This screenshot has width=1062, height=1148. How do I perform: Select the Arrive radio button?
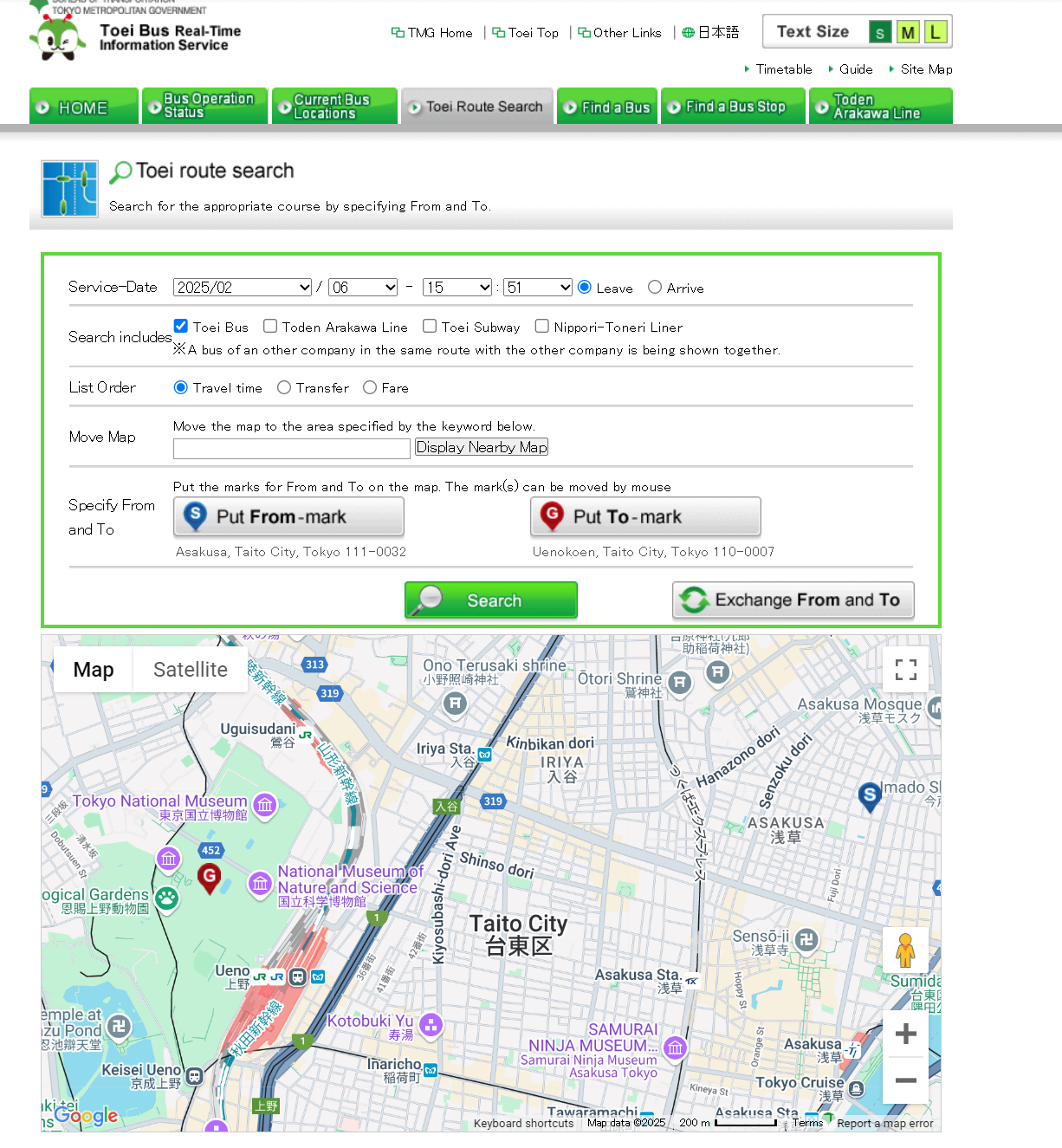pos(655,287)
